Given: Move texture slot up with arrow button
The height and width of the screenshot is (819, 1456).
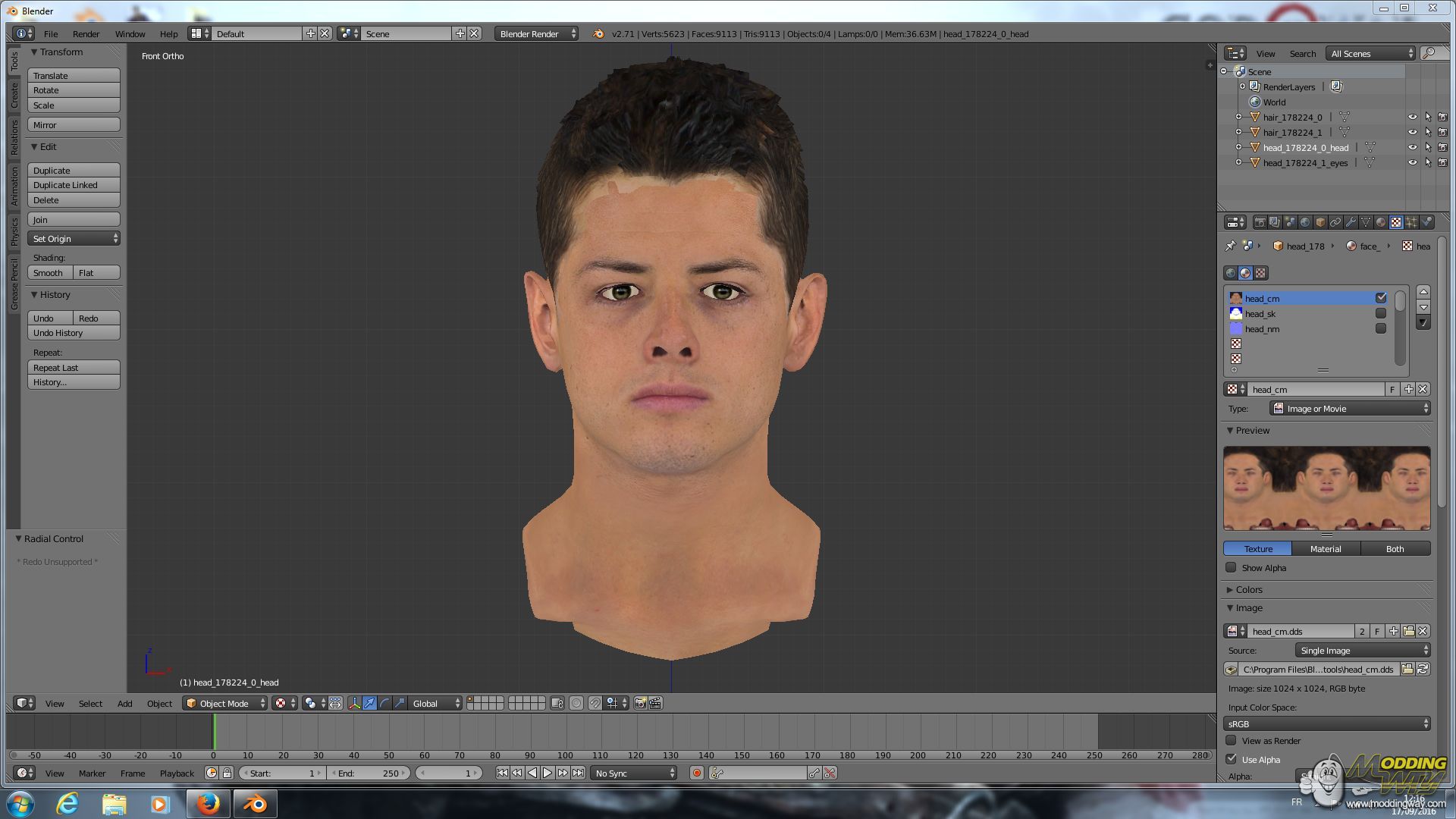Looking at the screenshot, I should pyautogui.click(x=1423, y=292).
